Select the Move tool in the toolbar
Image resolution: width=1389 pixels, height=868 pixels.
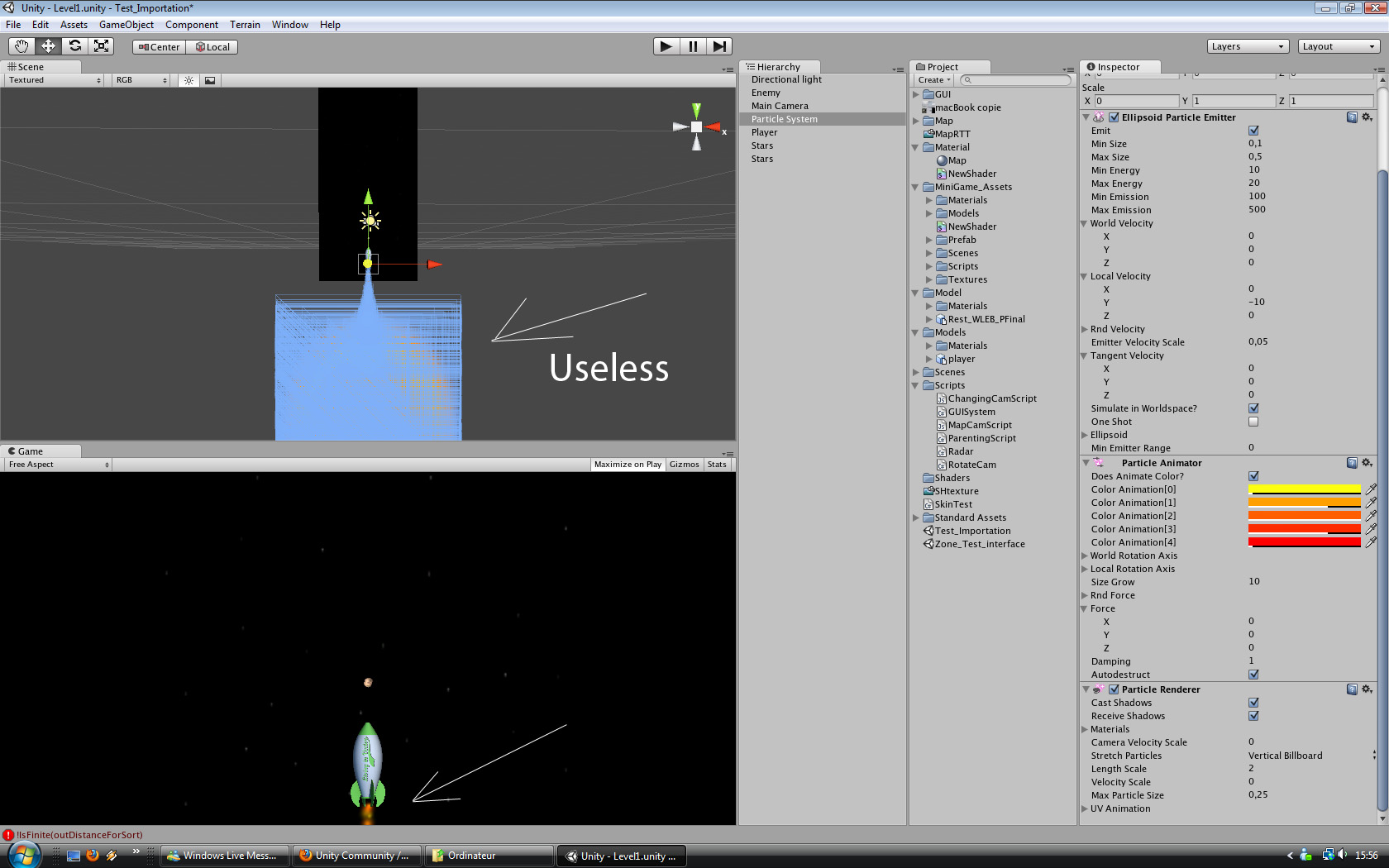click(48, 46)
